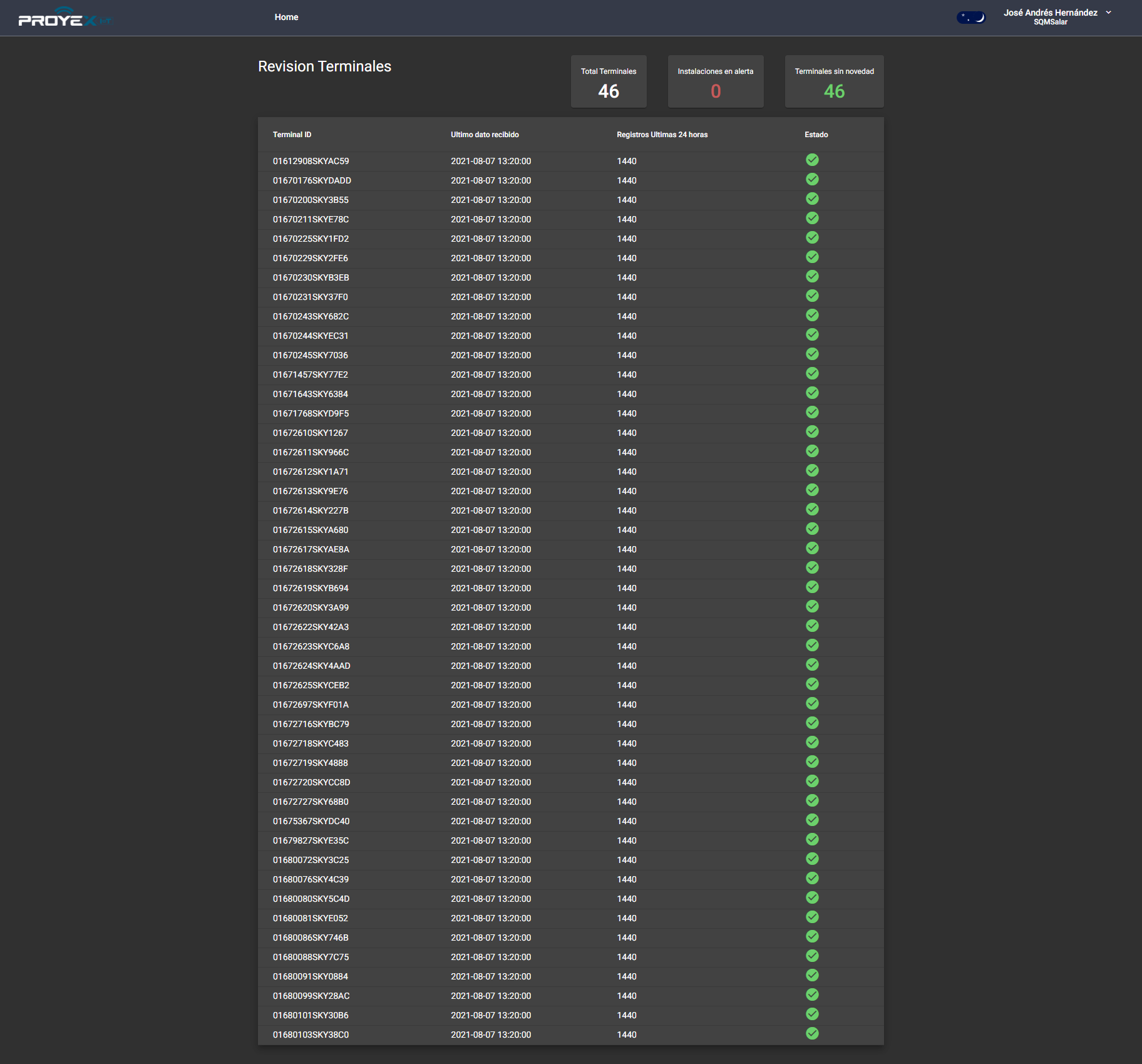This screenshot has width=1142, height=1064.
Task: Click the Terminal ID column header
Action: coord(292,135)
